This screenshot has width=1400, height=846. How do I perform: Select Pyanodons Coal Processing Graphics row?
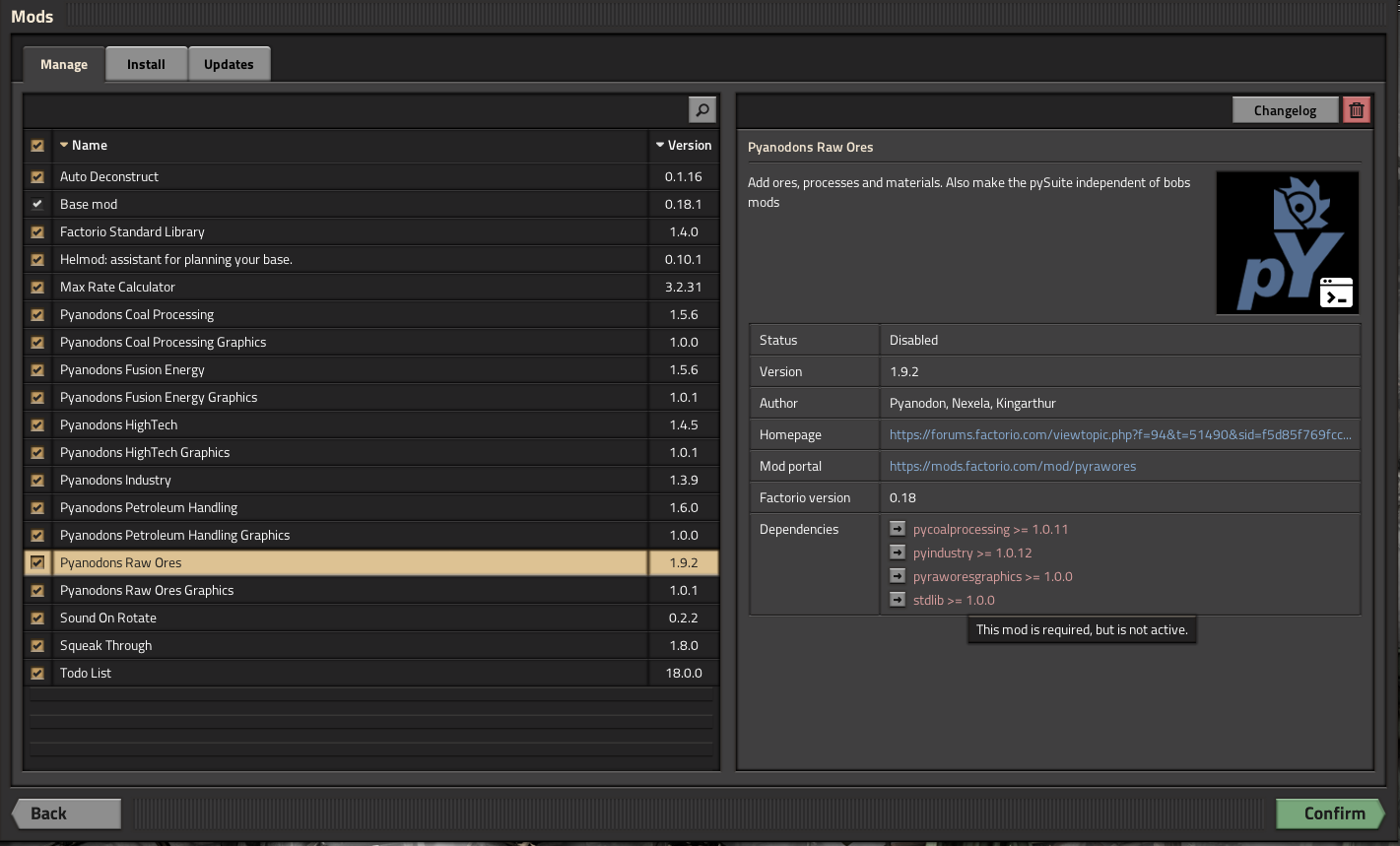(371, 342)
